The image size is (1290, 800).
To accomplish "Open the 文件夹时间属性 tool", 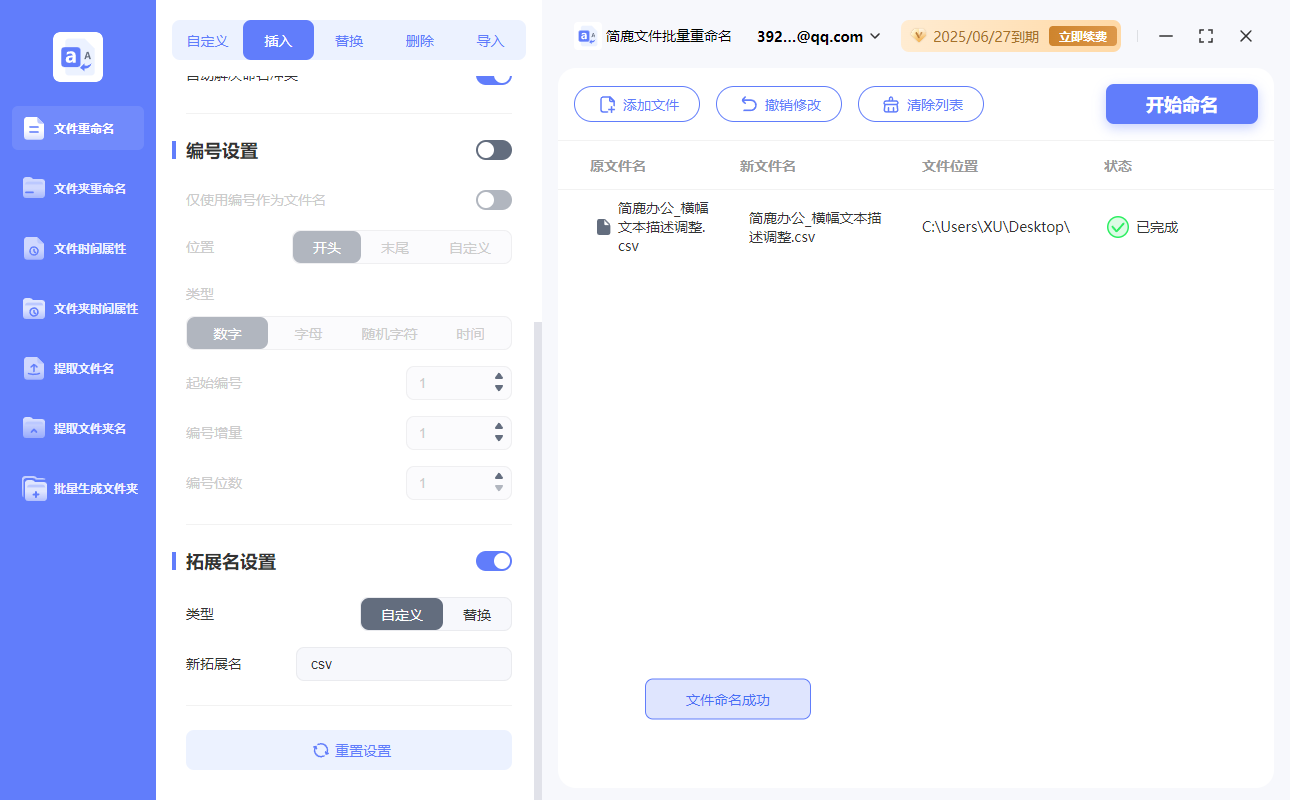I will 77,308.
